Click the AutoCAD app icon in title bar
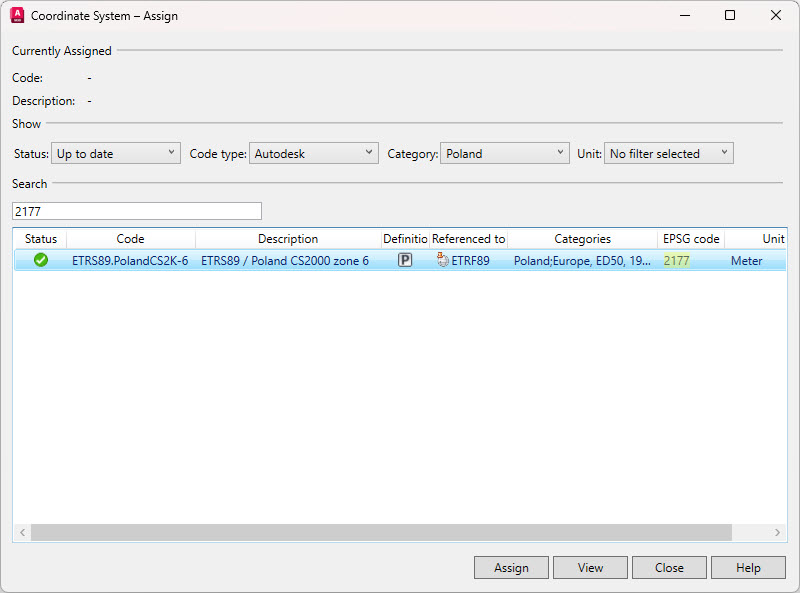This screenshot has height=593, width=800. (17, 16)
